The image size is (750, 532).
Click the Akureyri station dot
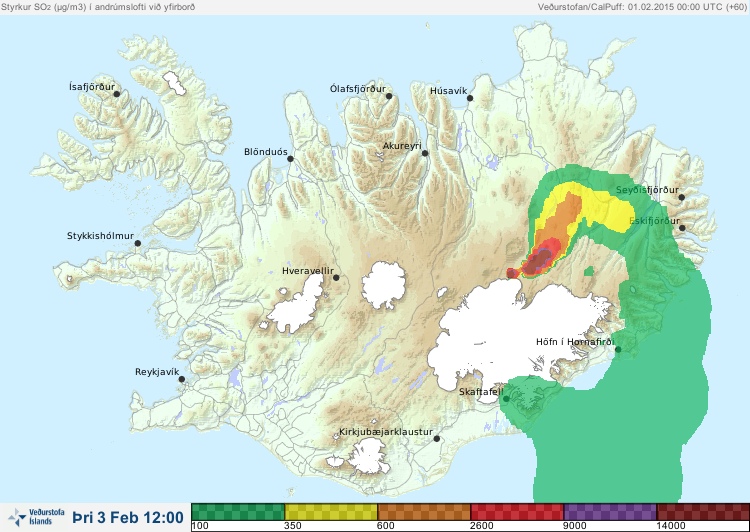[x=425, y=153]
